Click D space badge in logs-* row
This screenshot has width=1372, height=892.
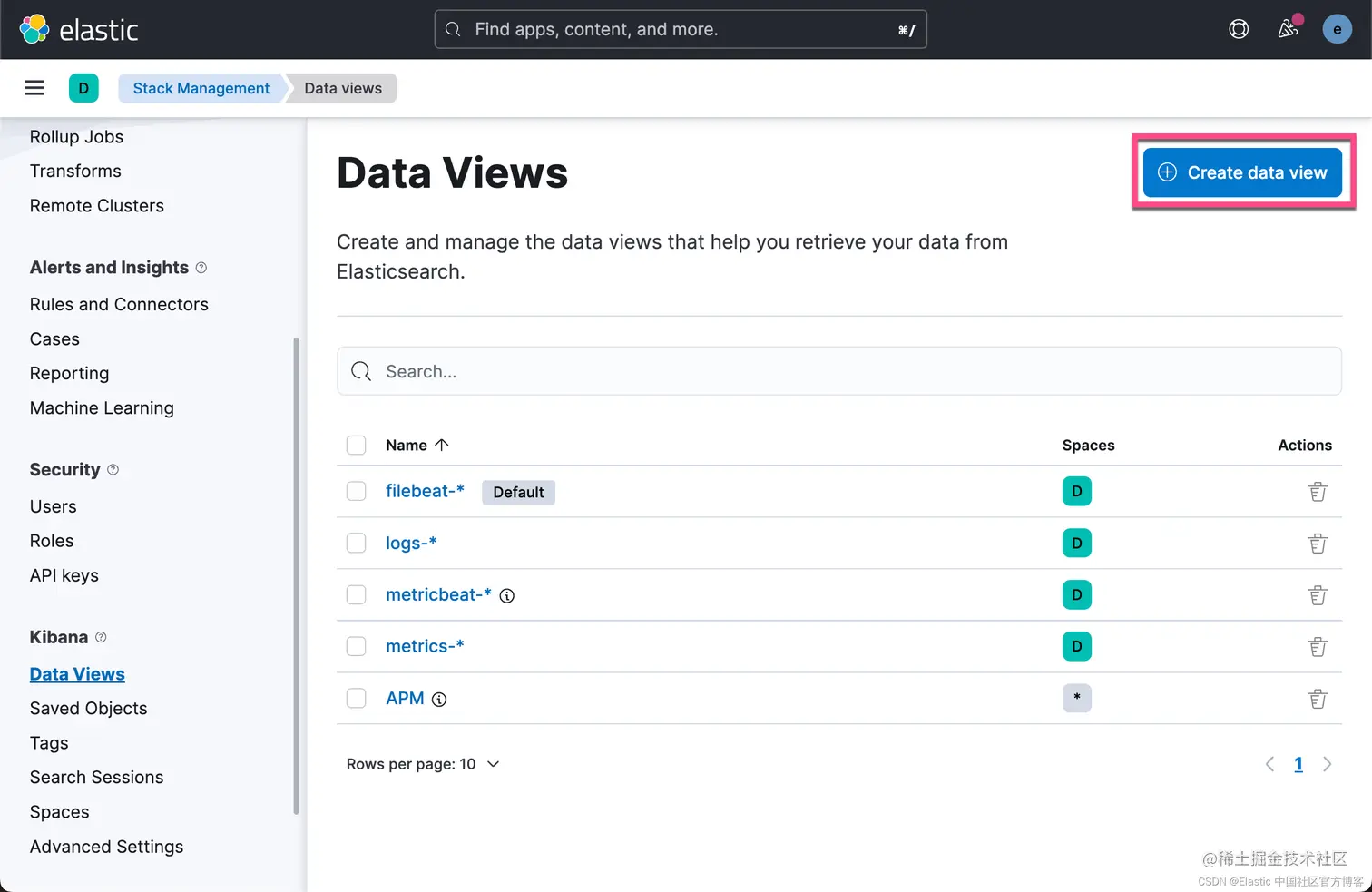pos(1077,543)
